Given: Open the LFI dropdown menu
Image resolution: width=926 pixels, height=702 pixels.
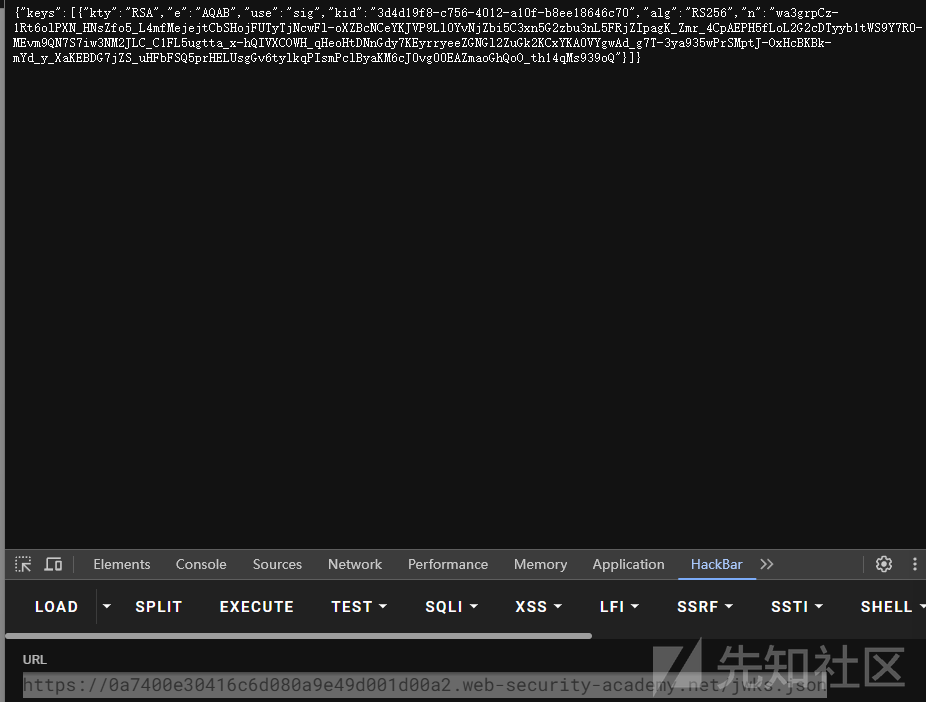Looking at the screenshot, I should coord(619,607).
